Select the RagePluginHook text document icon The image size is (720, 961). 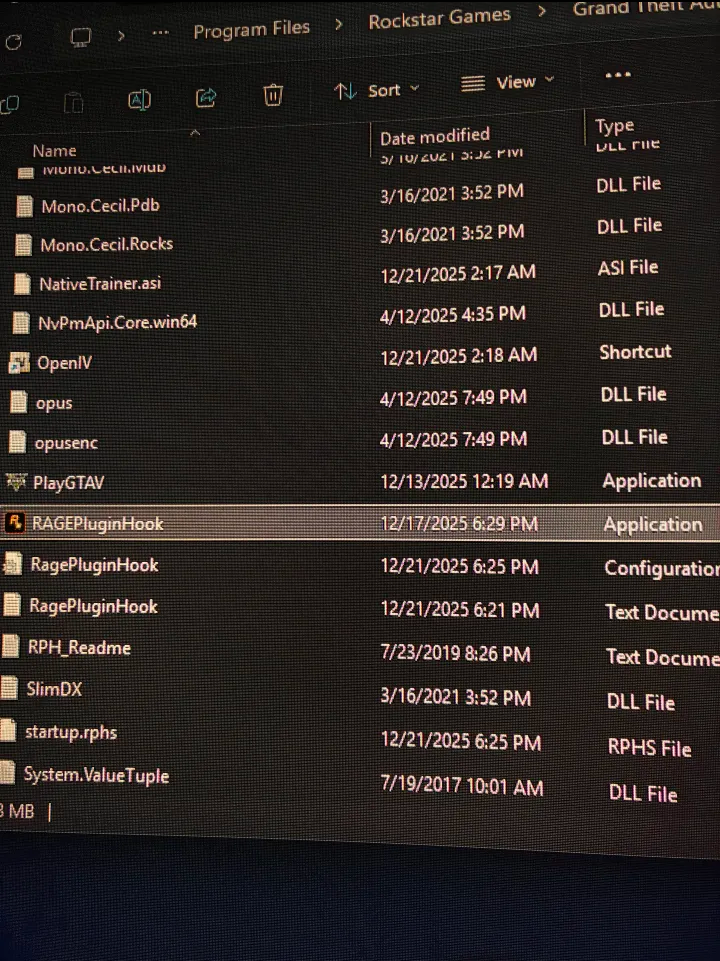pos(12,605)
